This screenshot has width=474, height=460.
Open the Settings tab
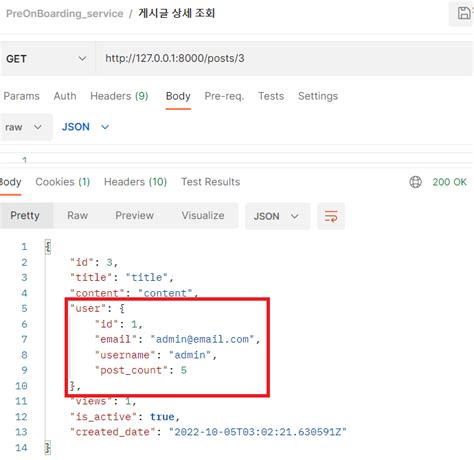[x=318, y=96]
